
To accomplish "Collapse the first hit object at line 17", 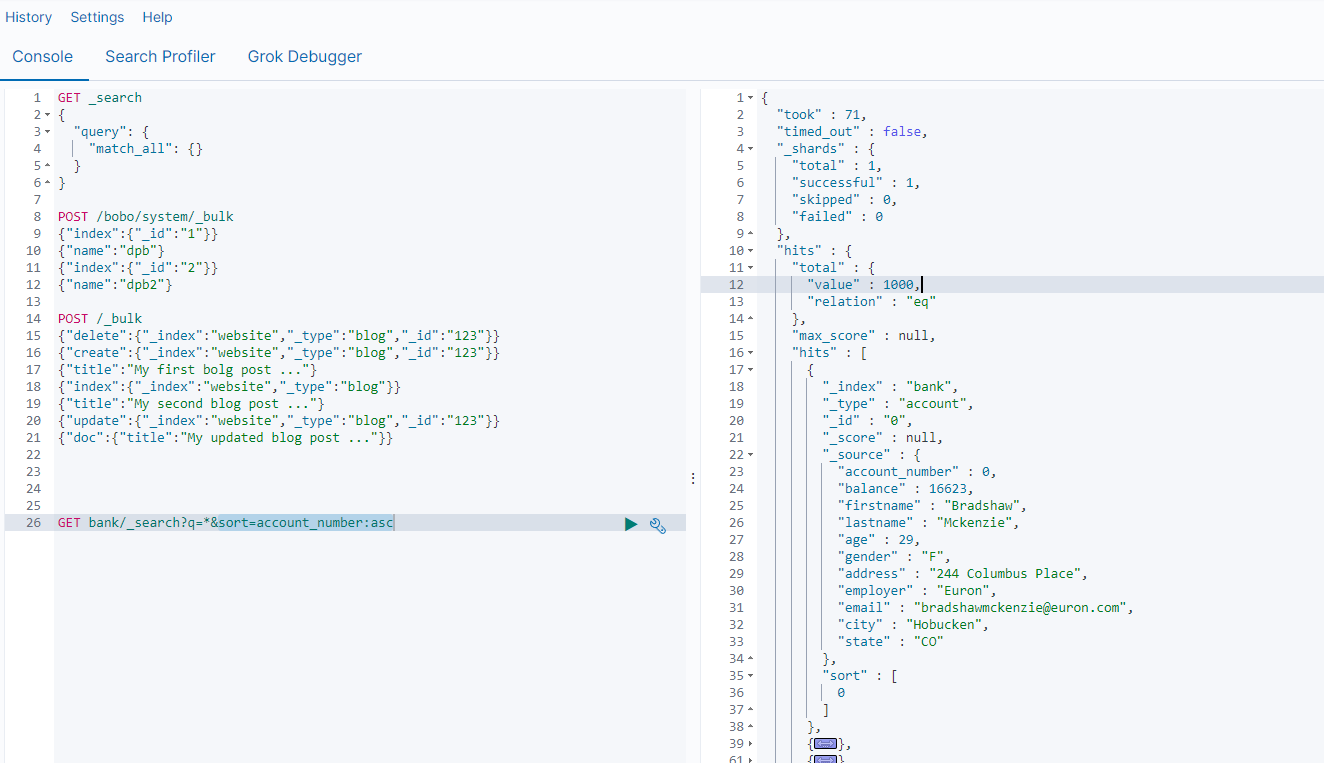I will pos(751,370).
